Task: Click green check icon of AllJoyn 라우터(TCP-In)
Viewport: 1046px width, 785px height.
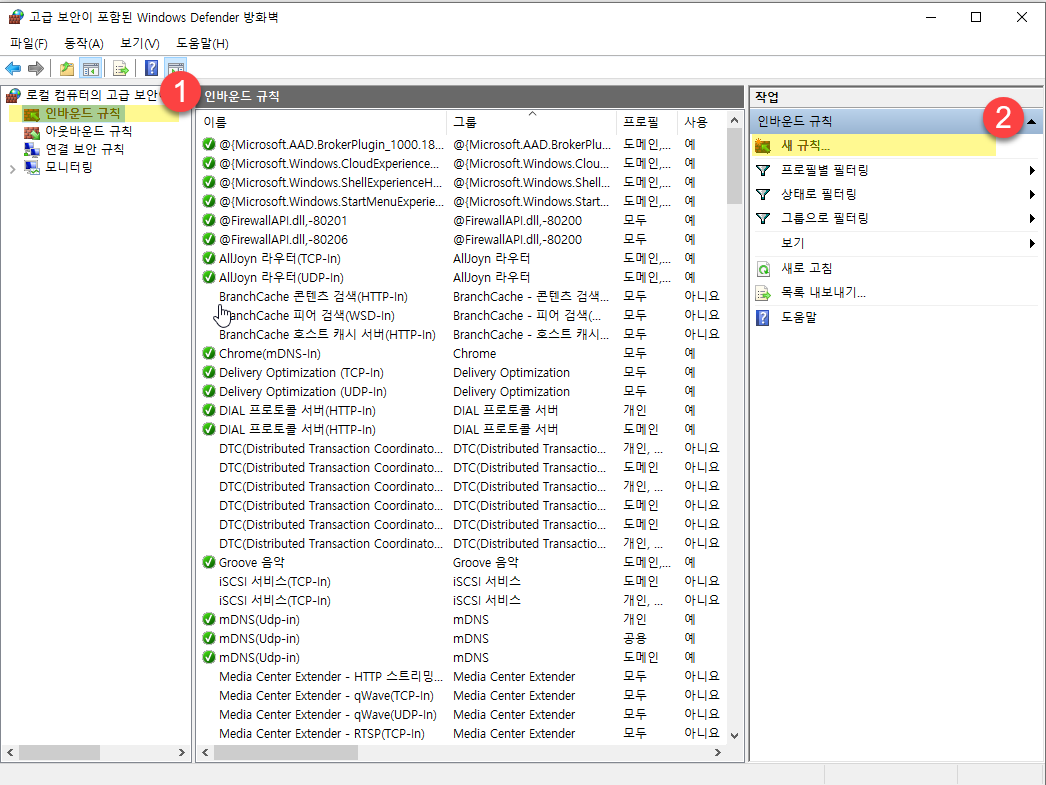Action: [x=209, y=258]
